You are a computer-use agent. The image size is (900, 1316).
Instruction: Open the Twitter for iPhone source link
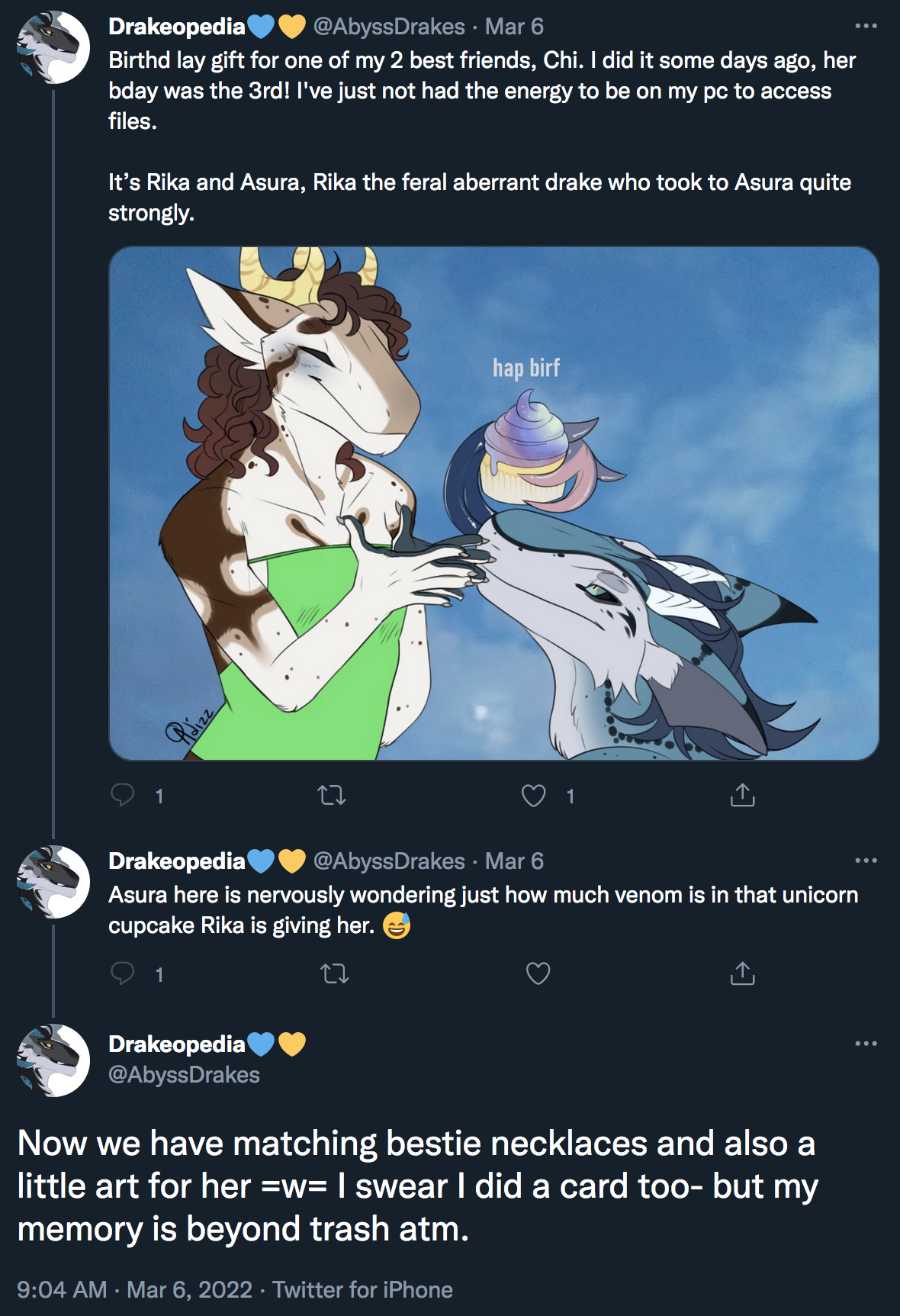[363, 1290]
